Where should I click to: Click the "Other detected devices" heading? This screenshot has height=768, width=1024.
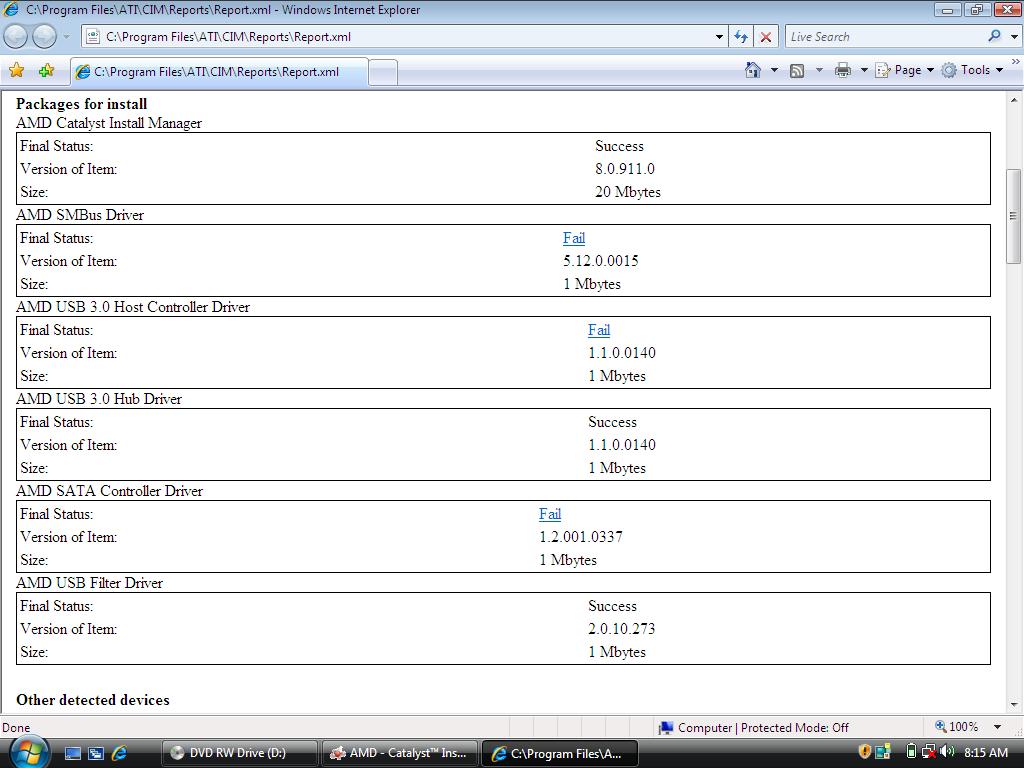93,700
